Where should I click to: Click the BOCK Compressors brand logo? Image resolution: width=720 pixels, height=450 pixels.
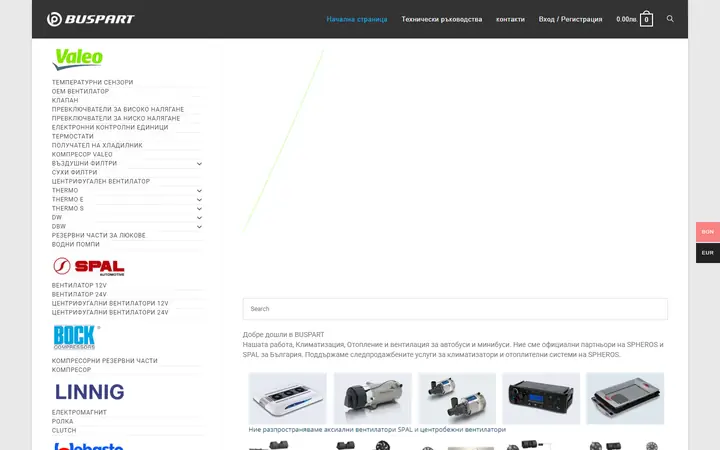point(76,338)
